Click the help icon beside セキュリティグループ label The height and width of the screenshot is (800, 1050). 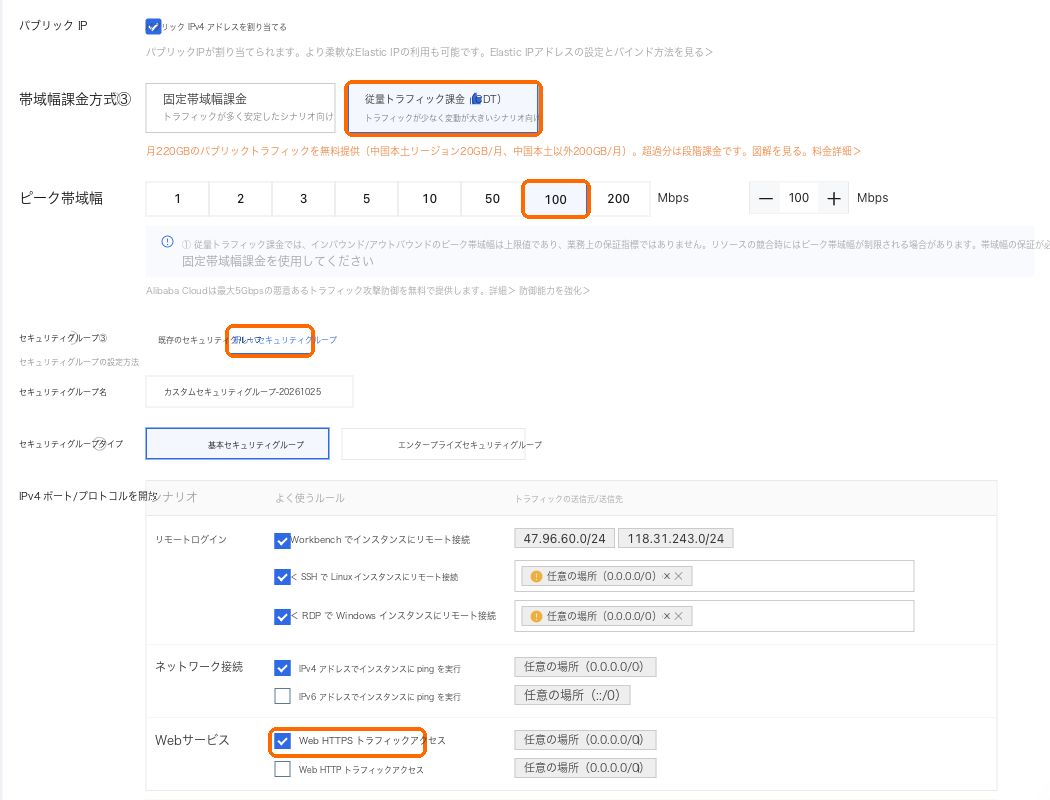(102, 338)
